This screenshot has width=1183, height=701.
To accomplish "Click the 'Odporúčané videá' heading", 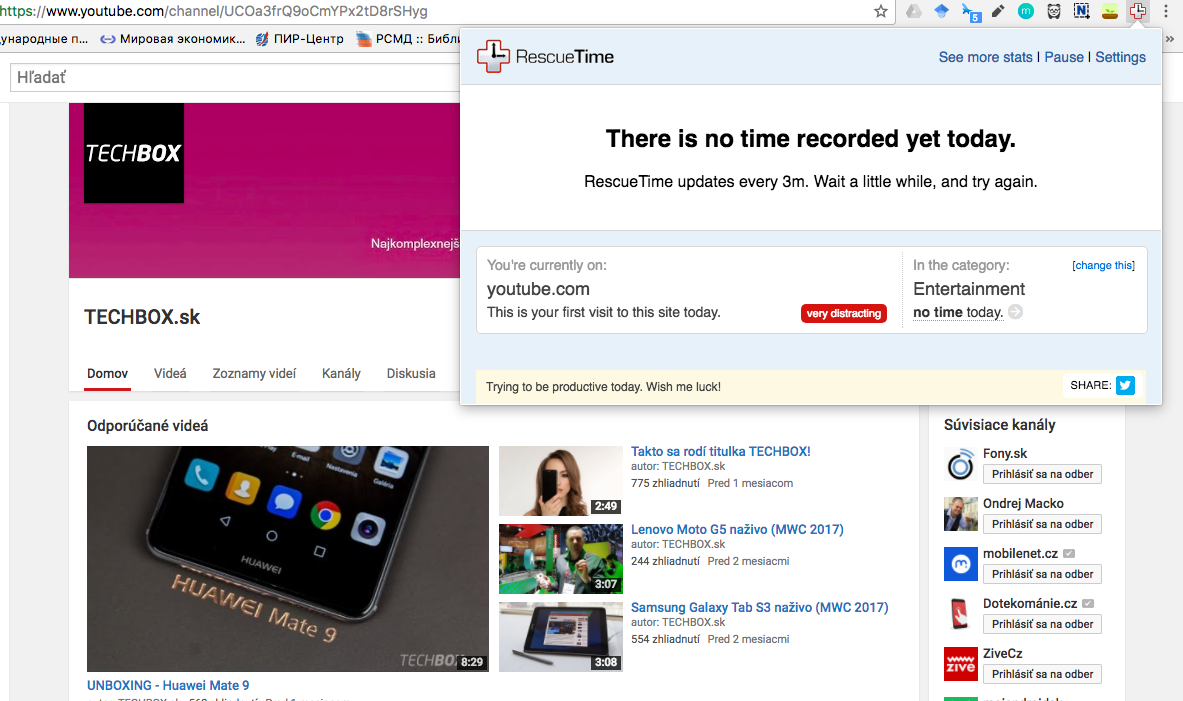I will (x=147, y=426).
